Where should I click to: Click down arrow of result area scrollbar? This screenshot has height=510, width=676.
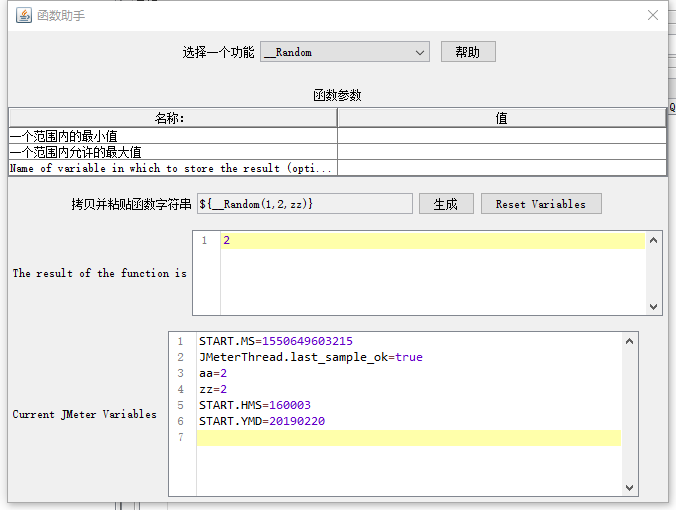[654, 307]
